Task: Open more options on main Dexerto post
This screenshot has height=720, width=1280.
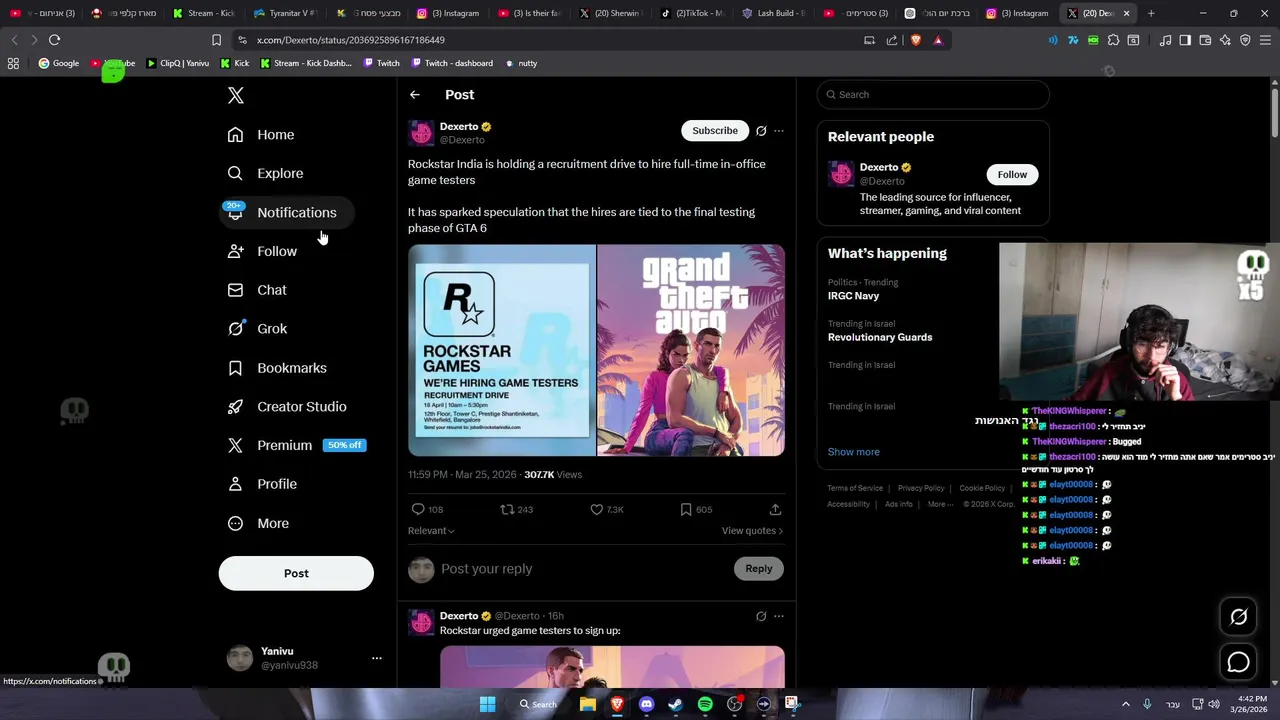Action: 779,131
